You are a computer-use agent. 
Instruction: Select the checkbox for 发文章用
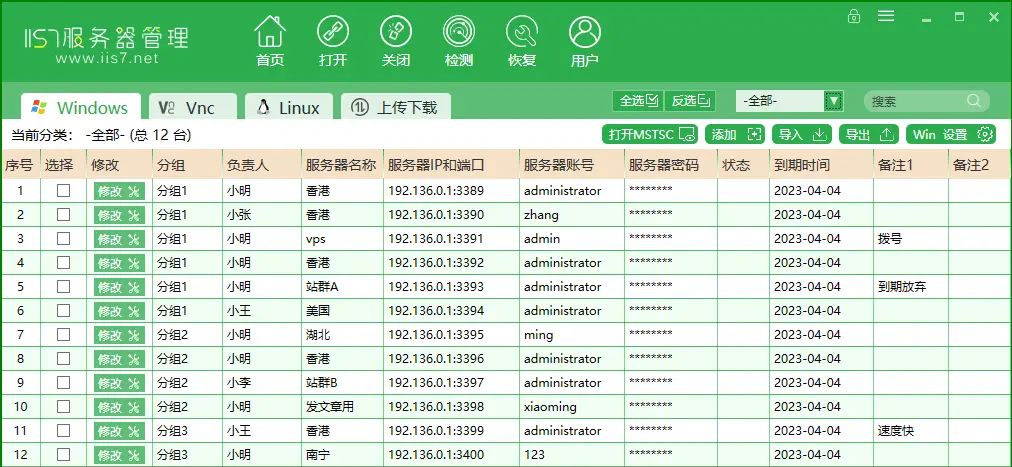[63, 406]
